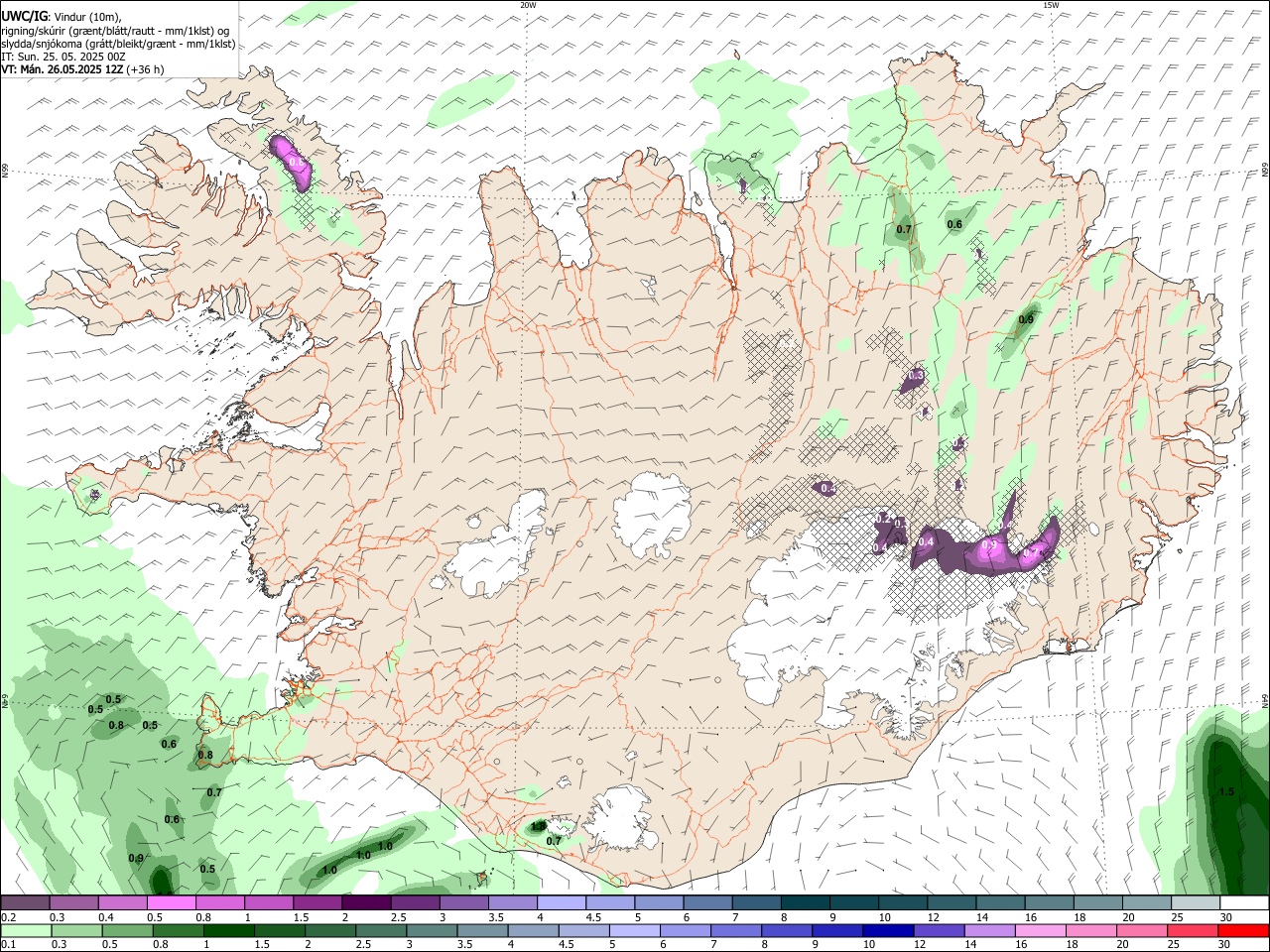Click the lightest green lower swatch labeled 0.1

(25, 930)
